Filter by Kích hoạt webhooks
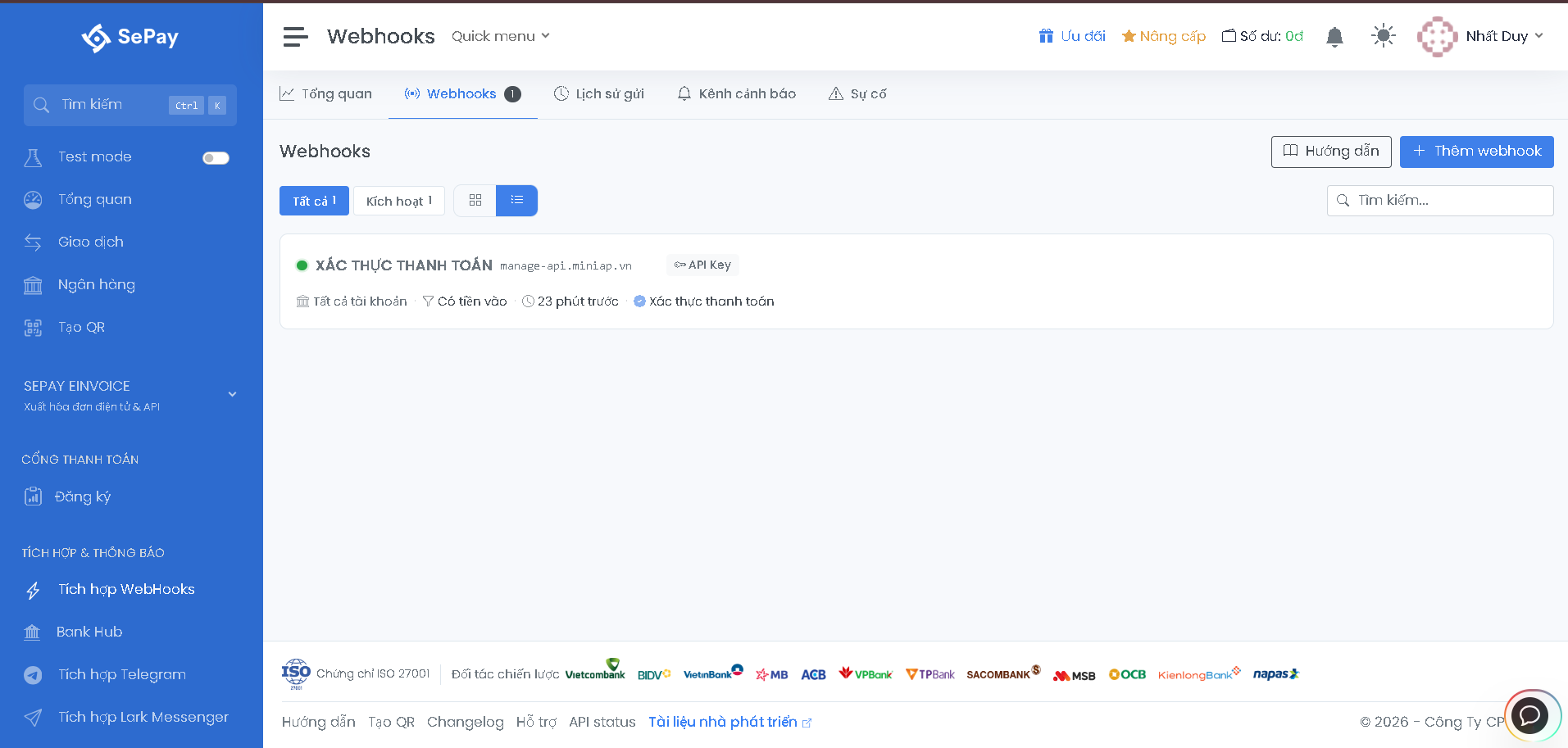1568x748 pixels. [x=399, y=201]
